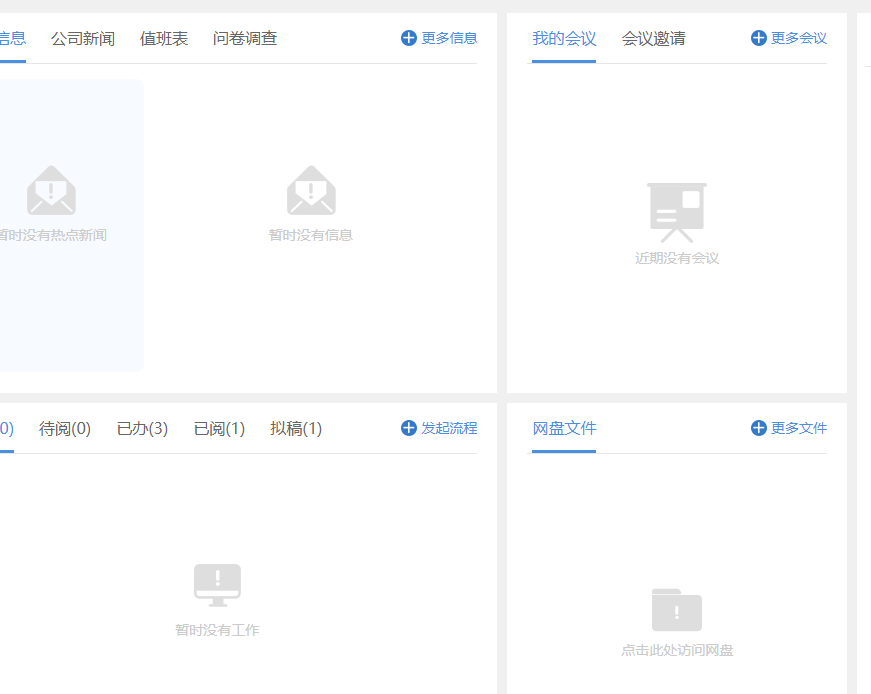
Task: Open the 更多信息 link
Action: [449, 38]
